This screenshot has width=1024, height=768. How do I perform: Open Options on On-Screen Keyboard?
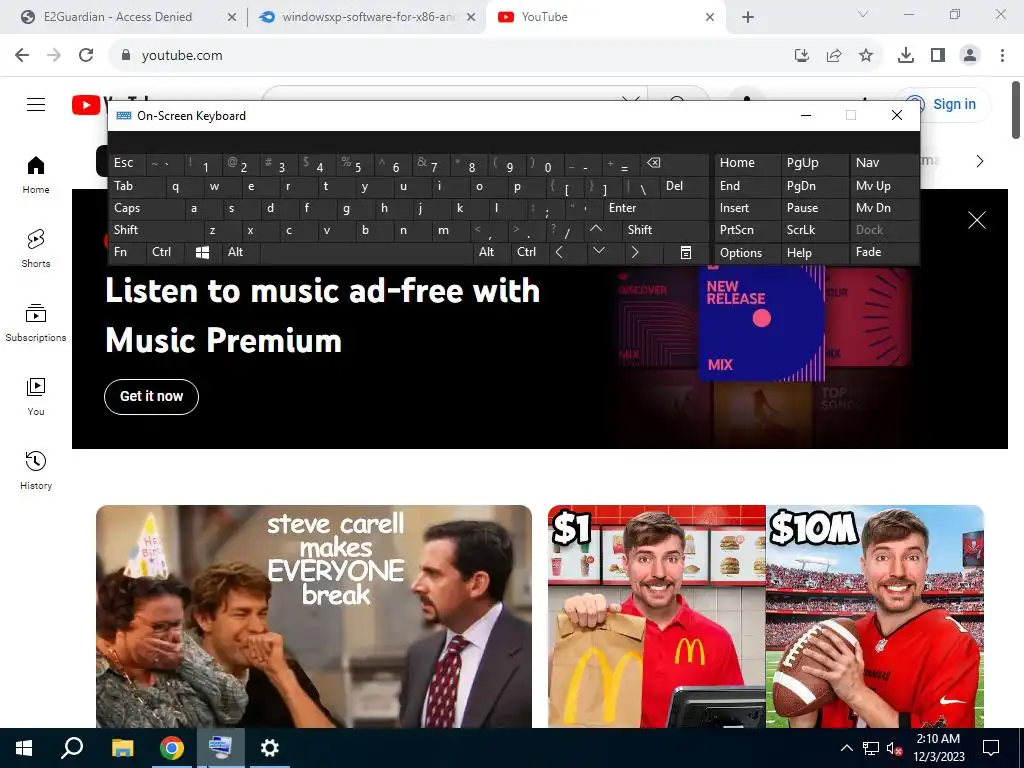point(747,253)
